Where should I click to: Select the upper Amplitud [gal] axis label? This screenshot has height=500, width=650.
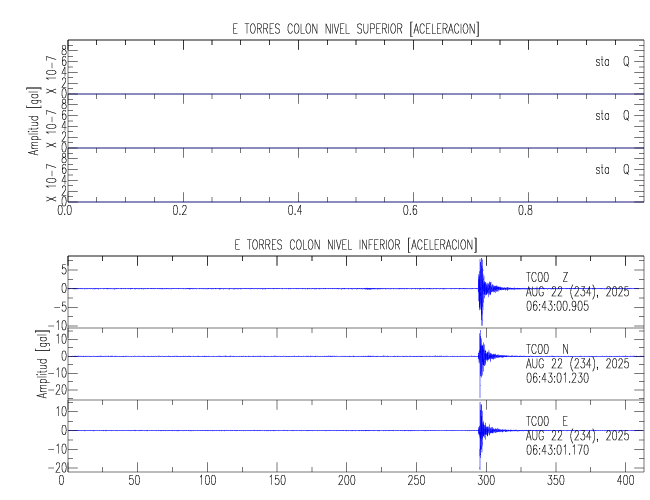(33, 120)
